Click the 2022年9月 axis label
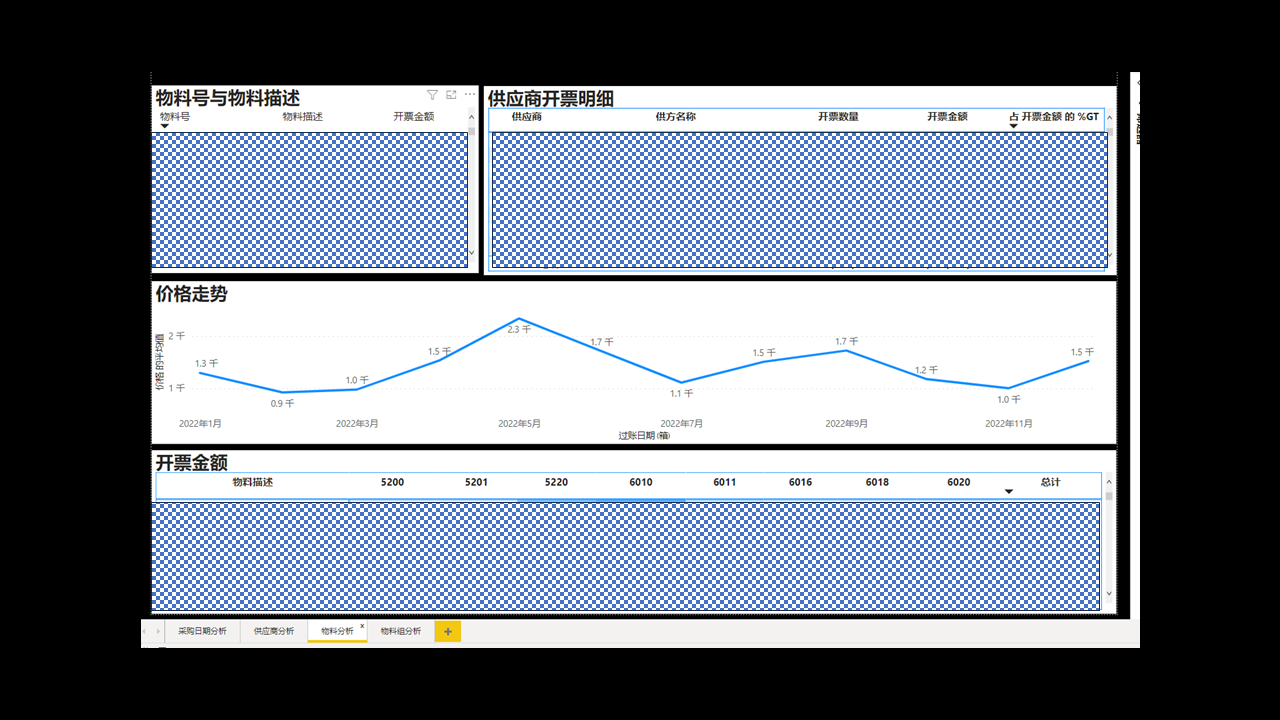The image size is (1280, 720). click(x=846, y=424)
